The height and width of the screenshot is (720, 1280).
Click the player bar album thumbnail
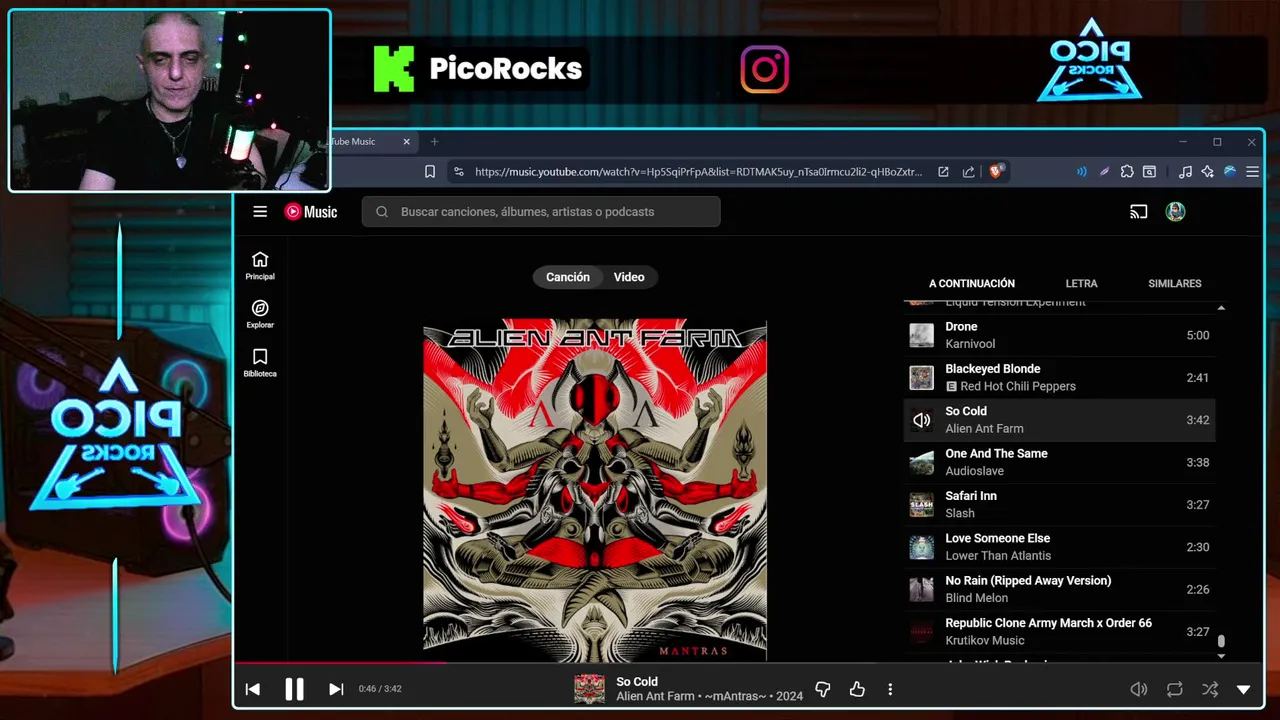point(589,689)
